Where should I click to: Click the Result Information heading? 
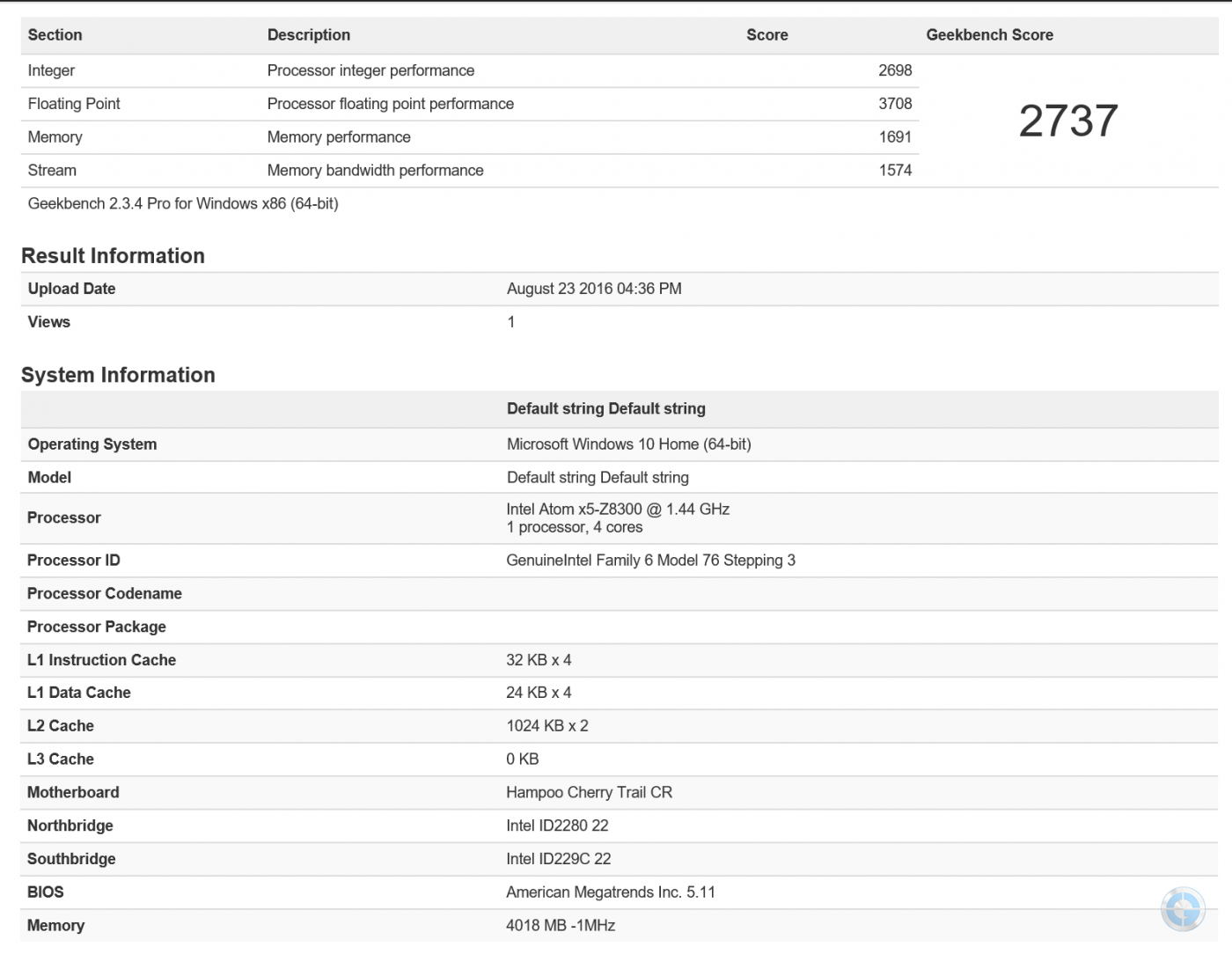pyautogui.click(x=113, y=256)
